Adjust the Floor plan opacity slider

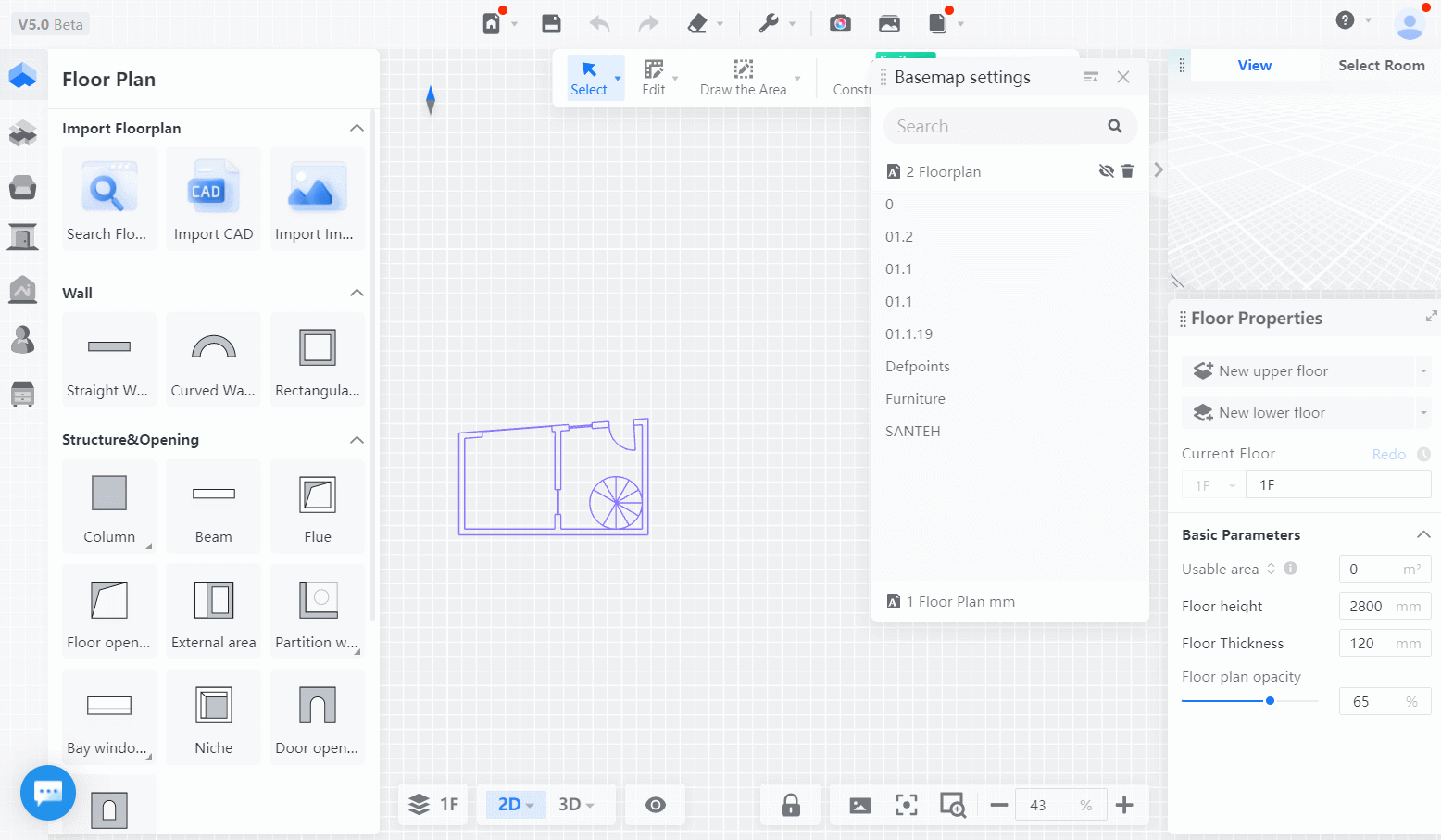pos(1270,701)
